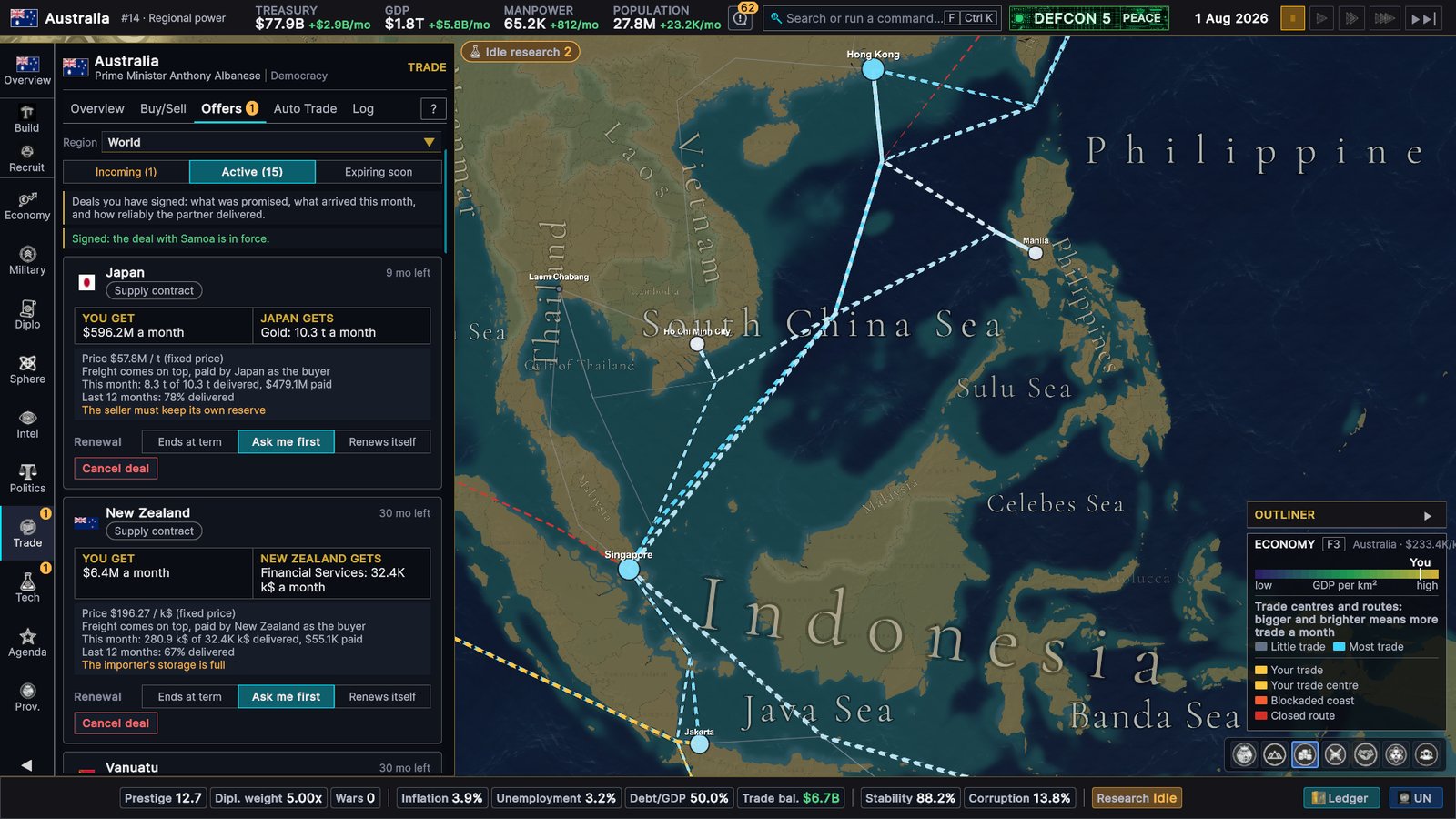Click the Australia flag in top bar

tap(24, 17)
